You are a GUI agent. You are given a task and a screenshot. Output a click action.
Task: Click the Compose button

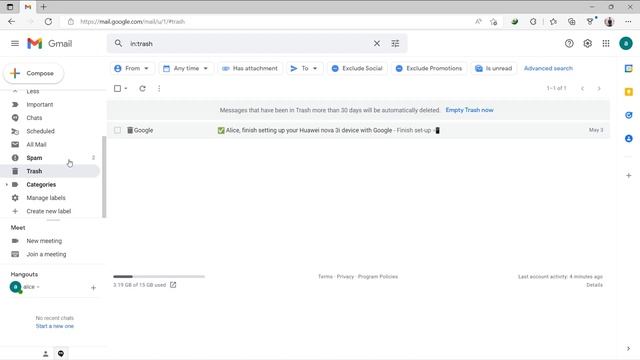pyautogui.click(x=33, y=73)
